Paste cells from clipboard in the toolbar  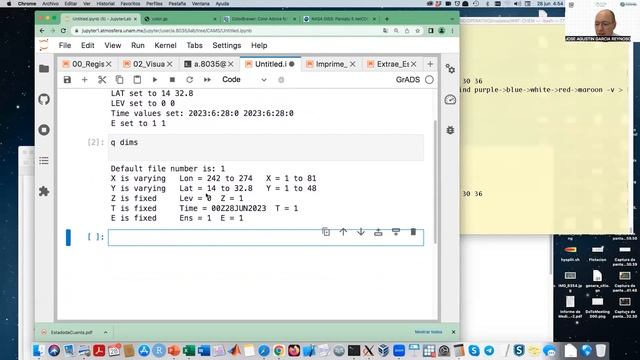click(137, 80)
